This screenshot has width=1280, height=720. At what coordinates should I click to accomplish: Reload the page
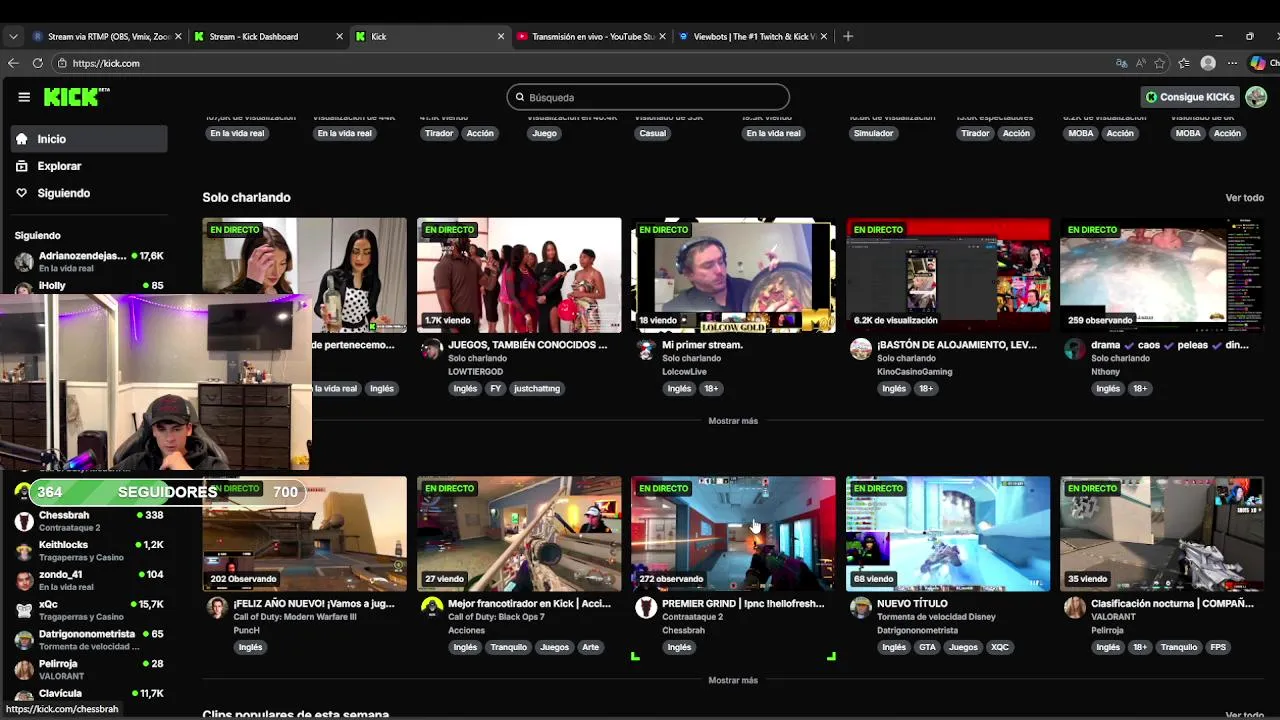(x=38, y=63)
